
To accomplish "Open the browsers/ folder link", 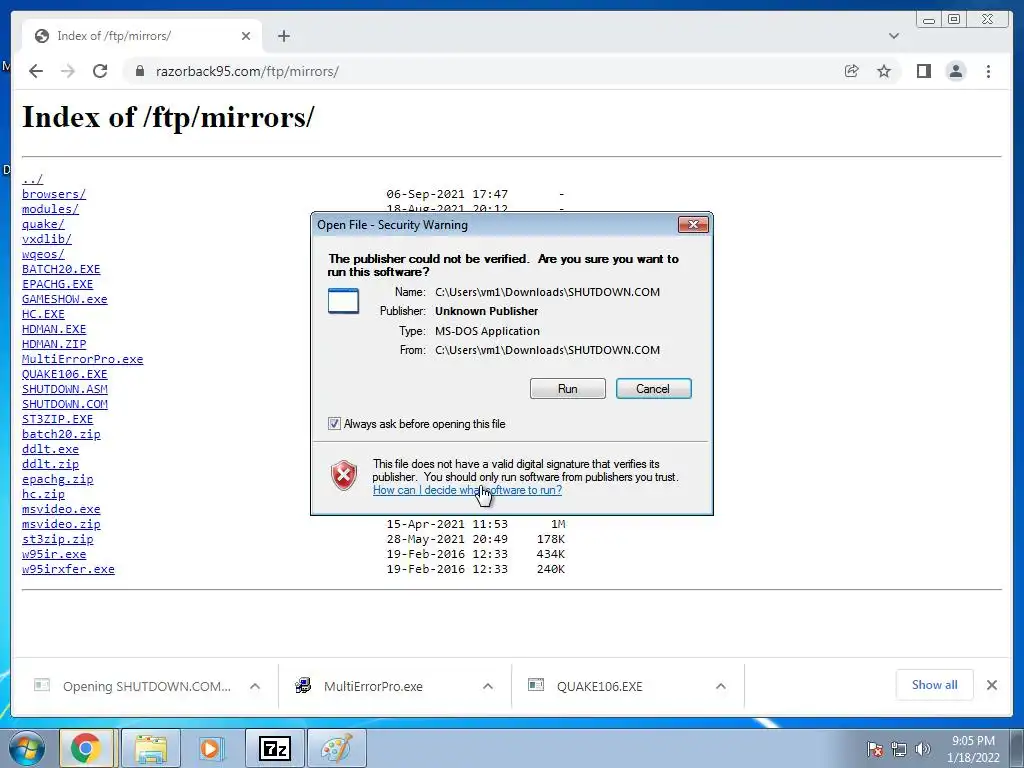I will (54, 194).
